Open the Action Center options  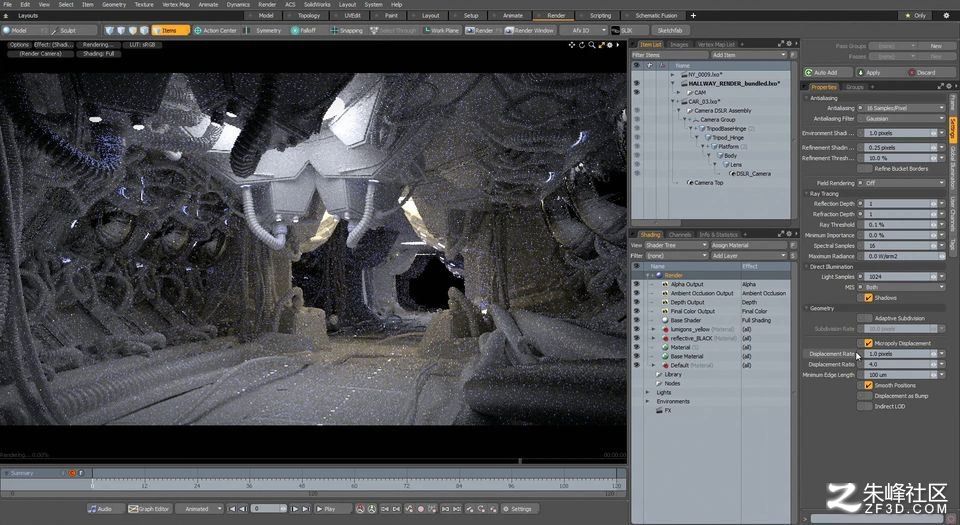point(216,30)
